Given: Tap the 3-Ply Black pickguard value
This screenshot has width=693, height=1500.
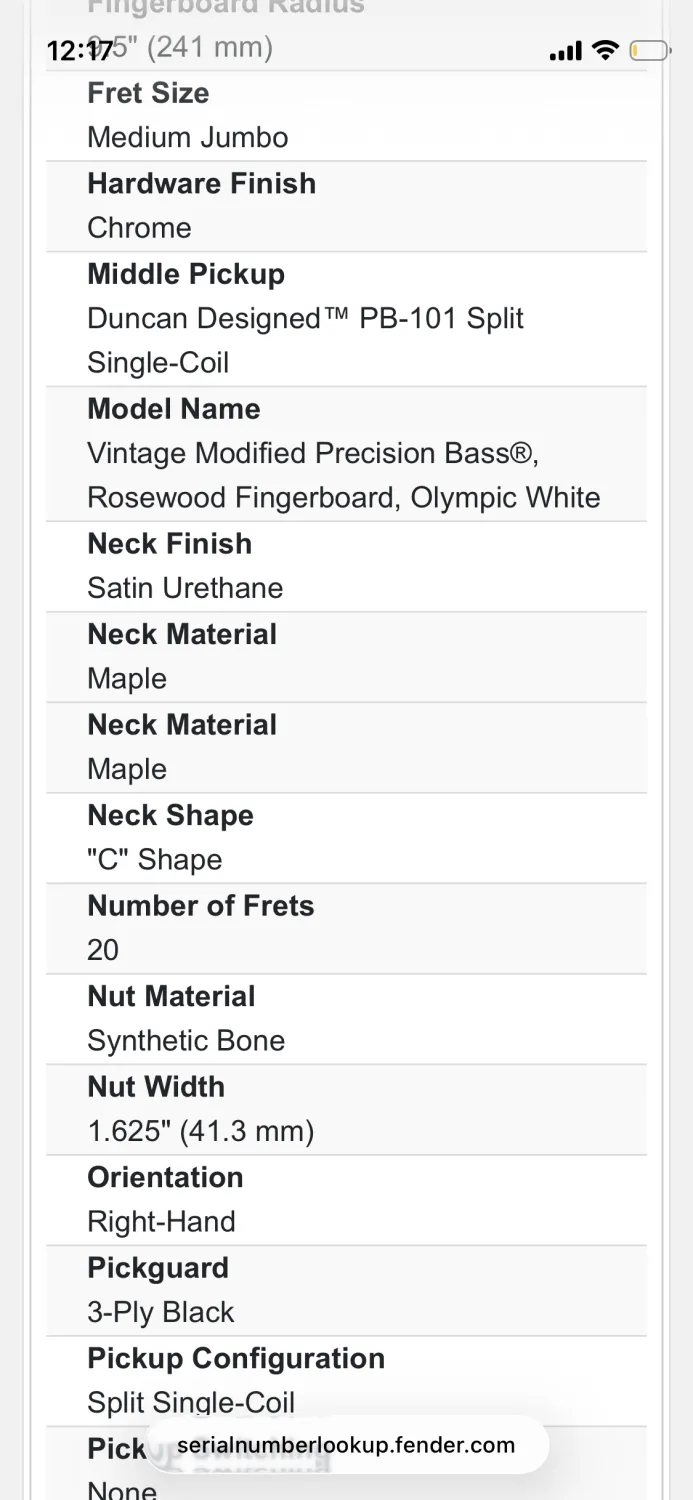Looking at the screenshot, I should 160,1312.
